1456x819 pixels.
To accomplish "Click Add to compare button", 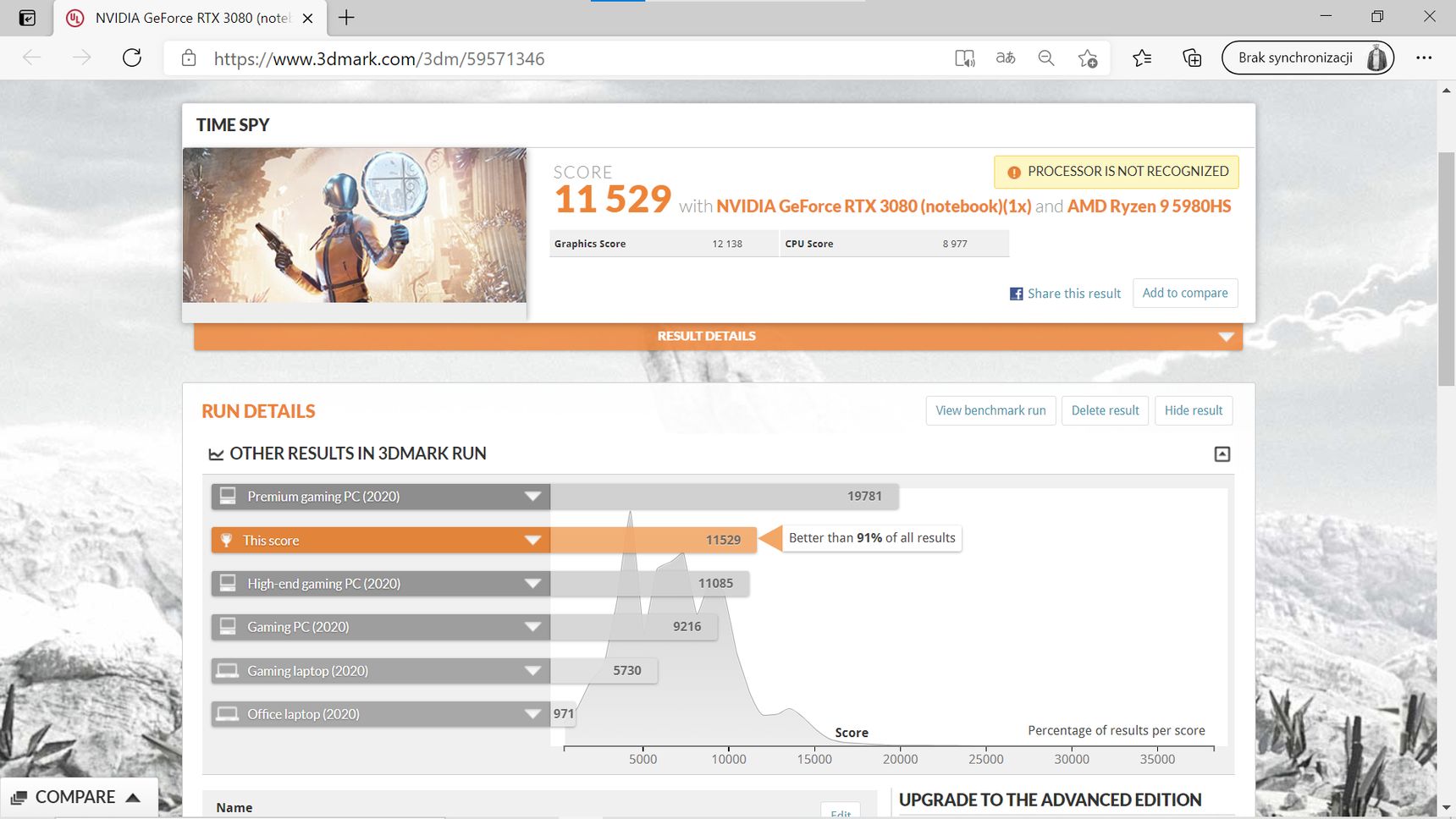I will 1185,293.
